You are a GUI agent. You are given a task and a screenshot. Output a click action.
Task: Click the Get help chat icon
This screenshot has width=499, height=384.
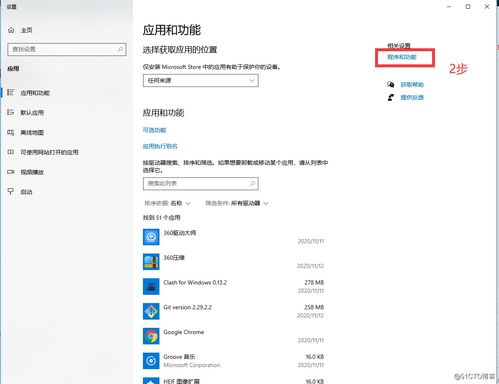[x=391, y=84]
